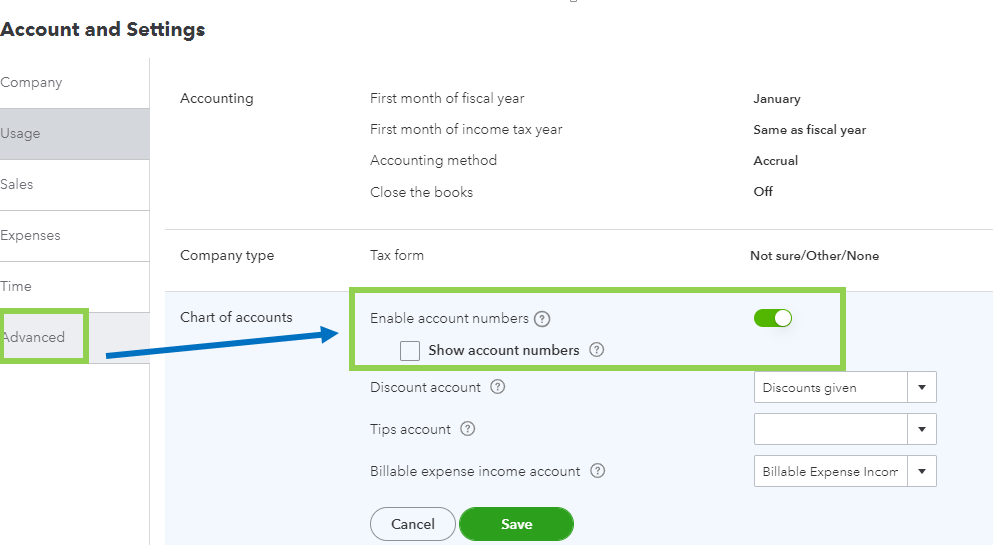The width and height of the screenshot is (993, 545).
Task: Turn off Enable account numbers switch
Action: [773, 318]
